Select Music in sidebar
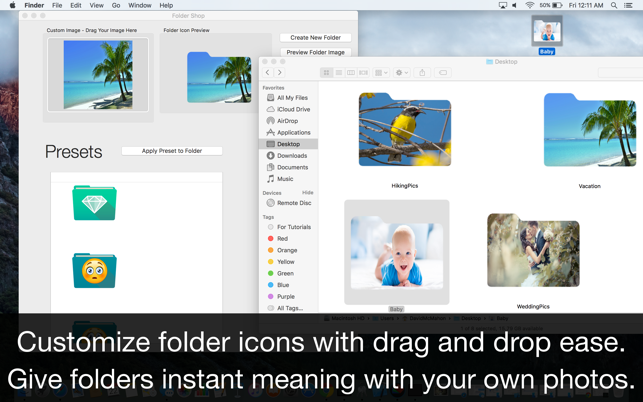 (x=289, y=178)
